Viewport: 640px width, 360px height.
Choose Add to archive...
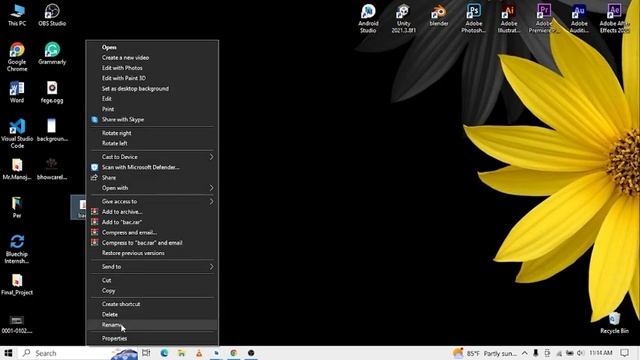point(152,212)
